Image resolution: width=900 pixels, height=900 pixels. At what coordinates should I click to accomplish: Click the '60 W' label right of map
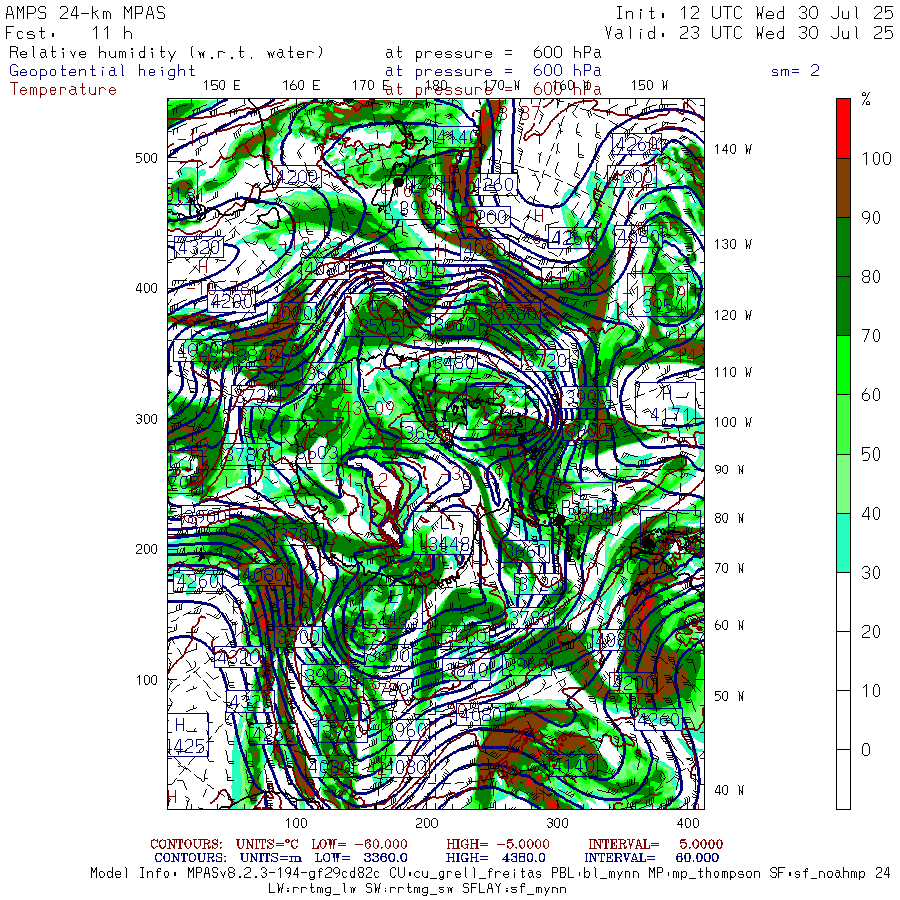(x=729, y=626)
